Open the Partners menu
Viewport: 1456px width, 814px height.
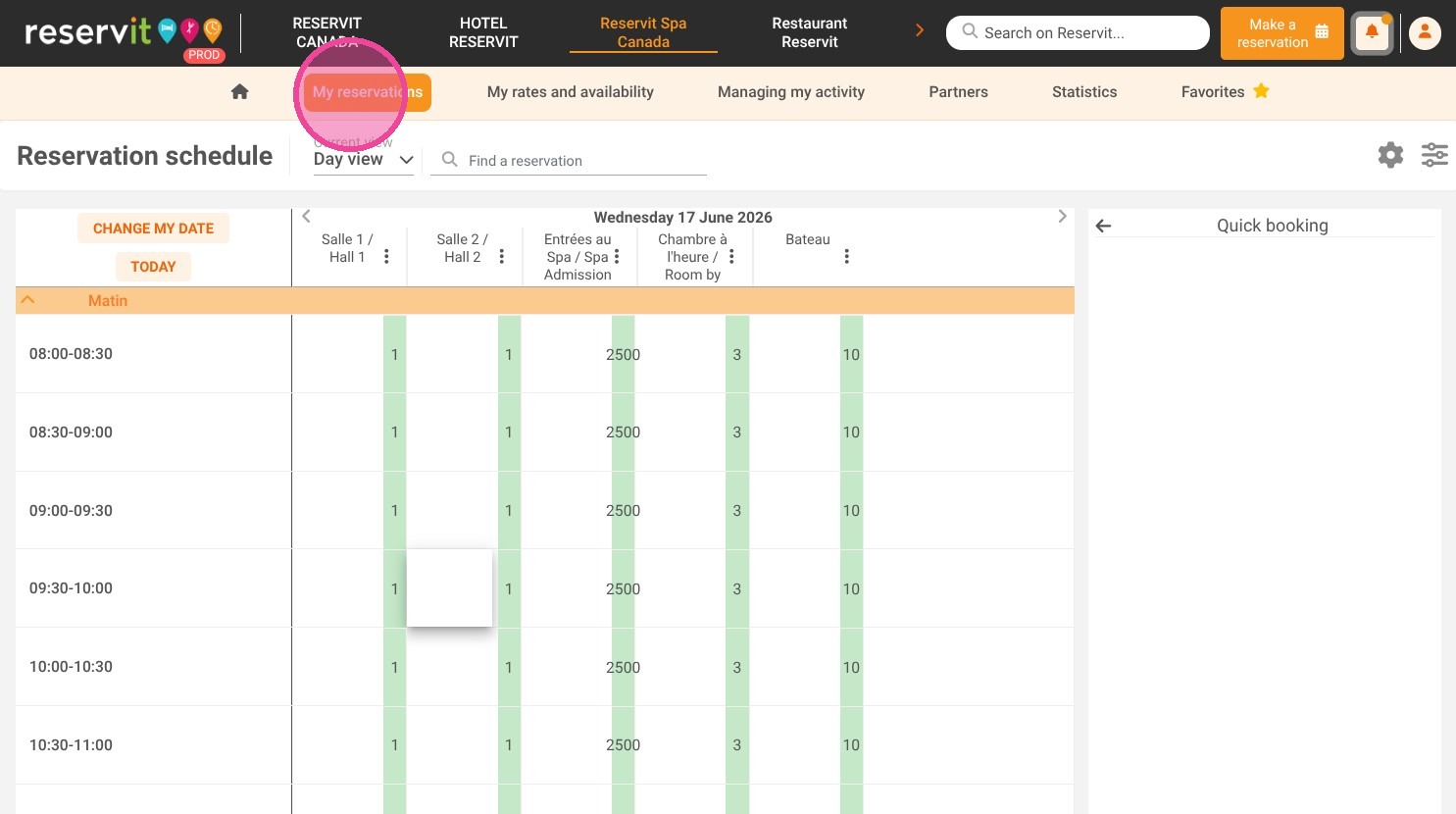click(958, 92)
